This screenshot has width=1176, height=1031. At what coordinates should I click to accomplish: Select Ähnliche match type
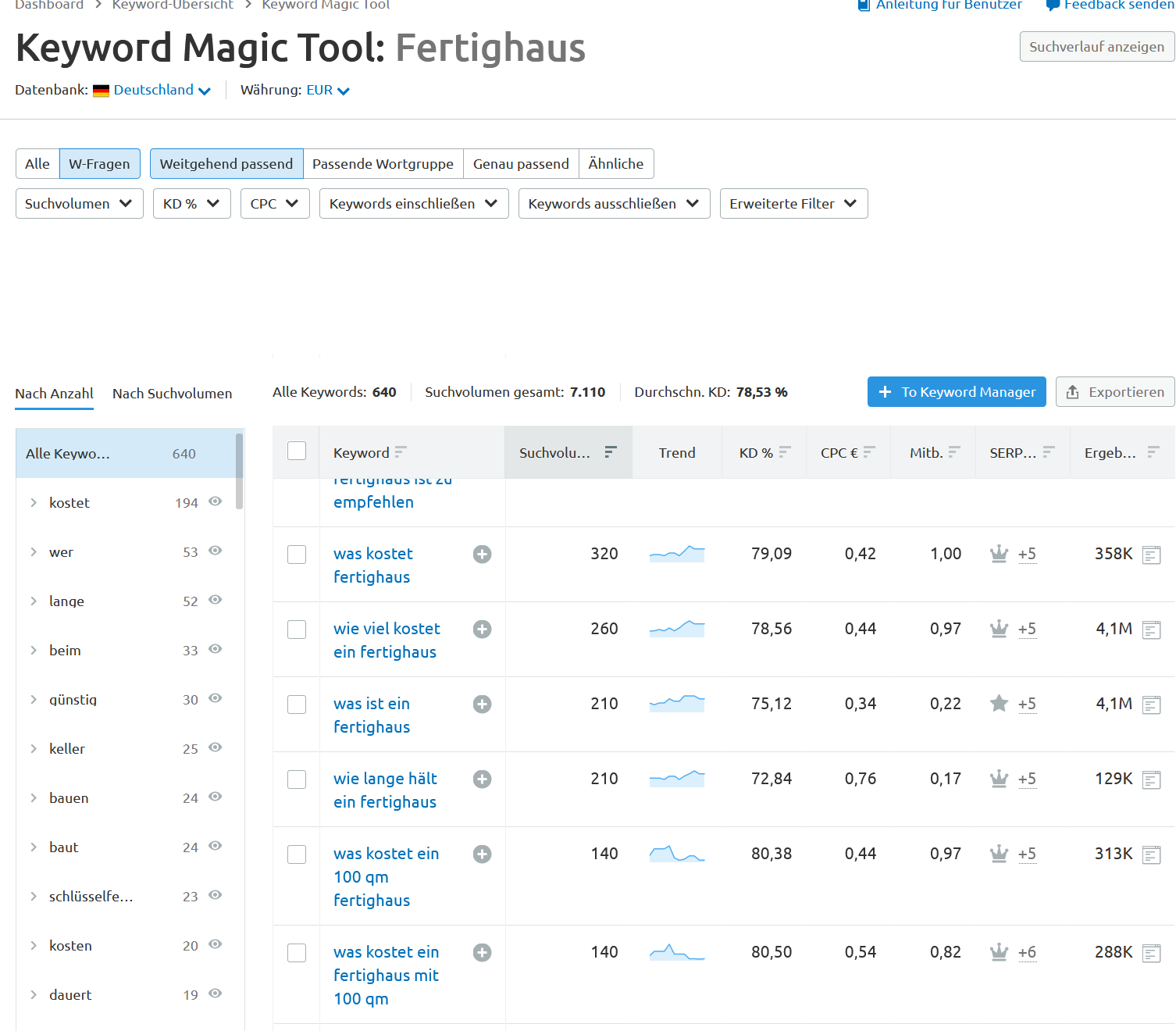pyautogui.click(x=616, y=164)
